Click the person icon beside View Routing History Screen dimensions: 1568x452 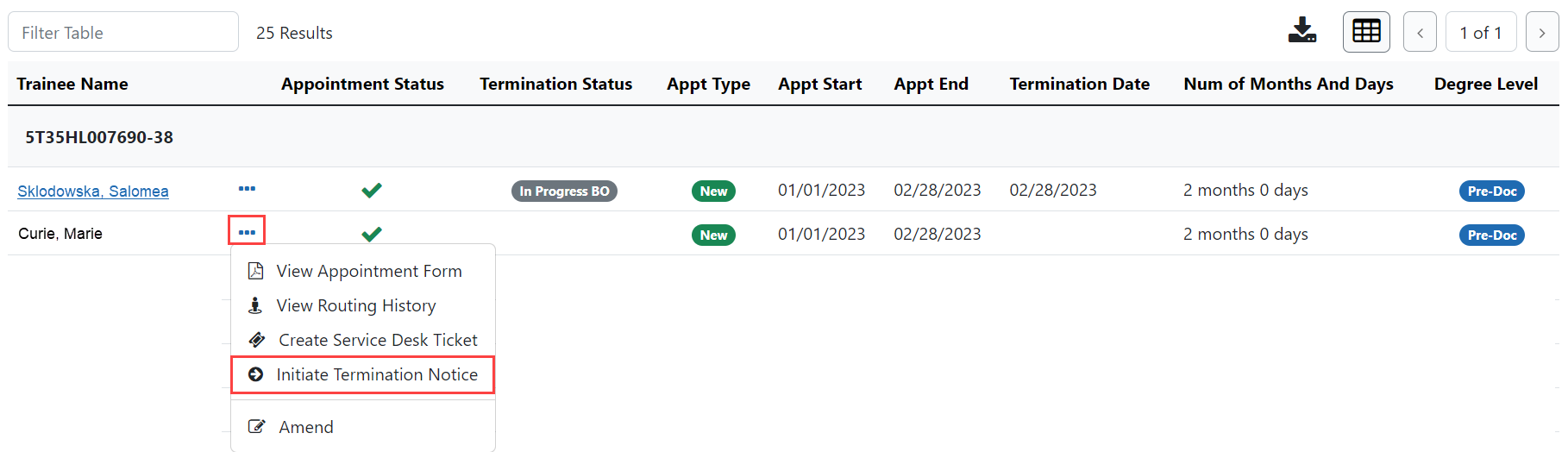pos(255,305)
